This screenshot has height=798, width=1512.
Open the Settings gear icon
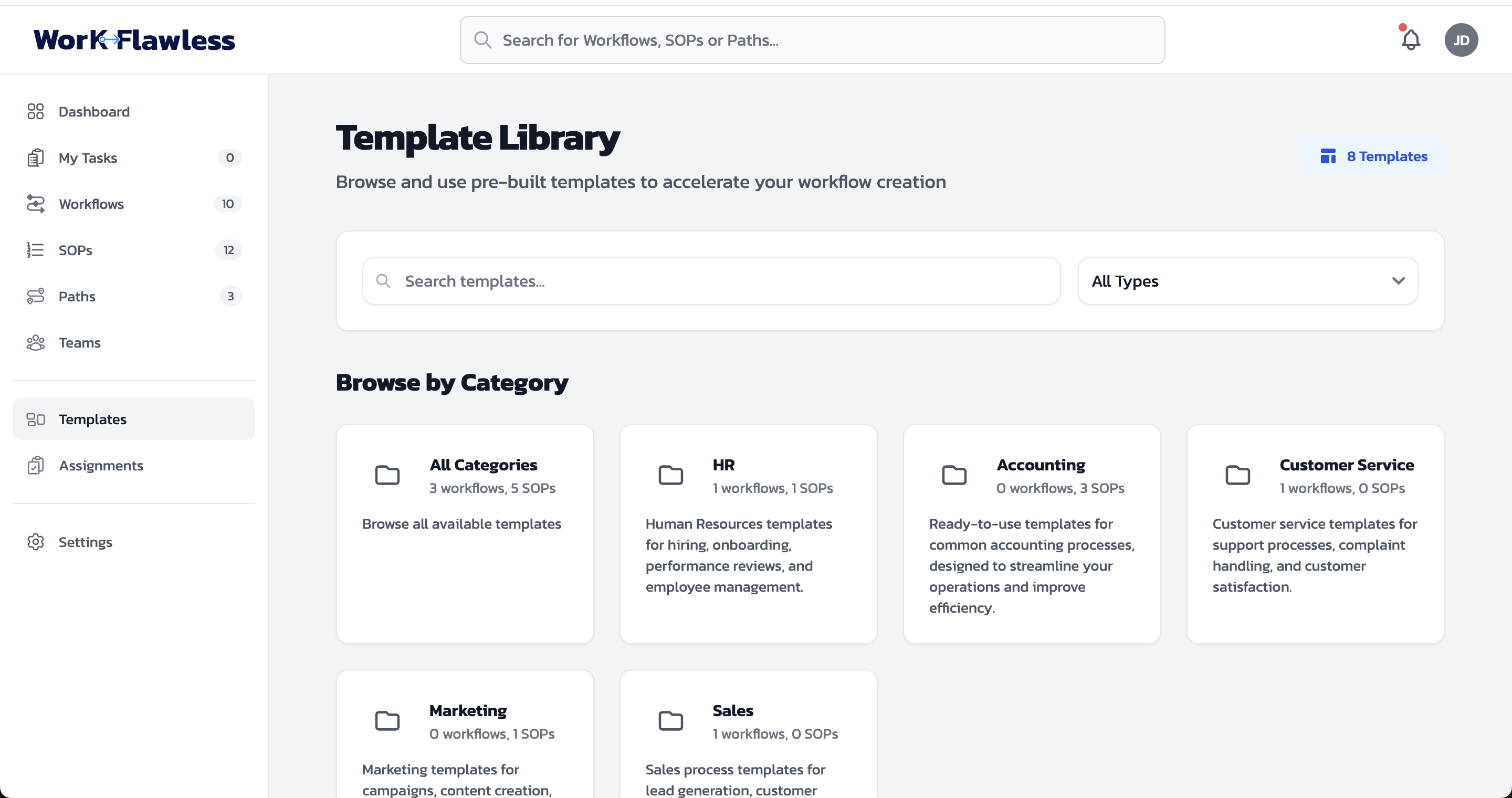[36, 542]
